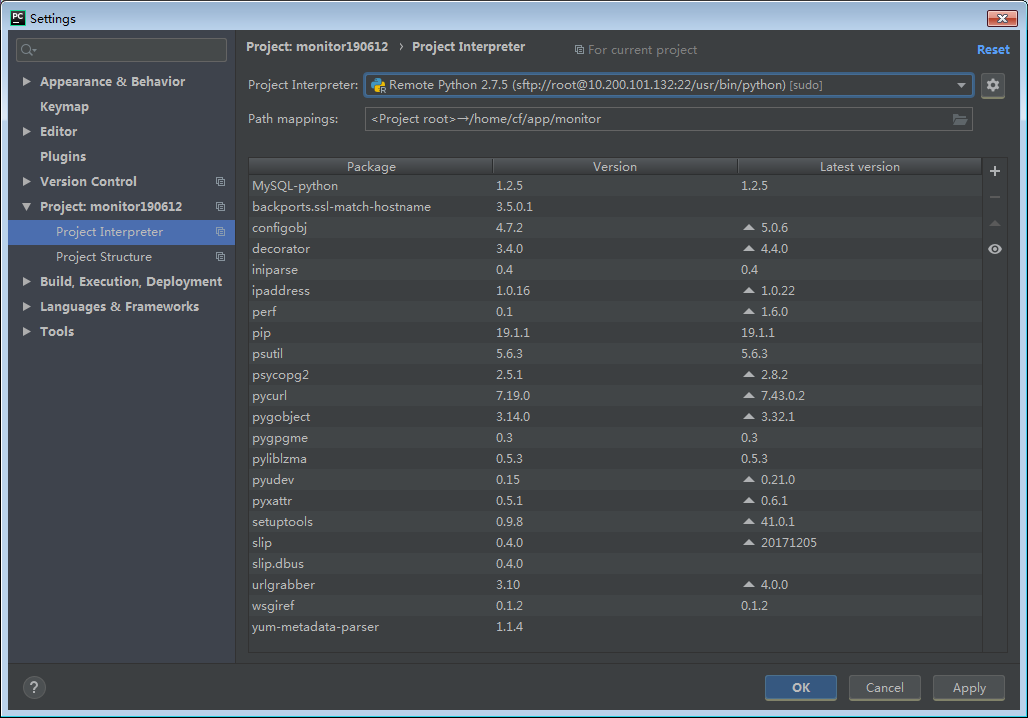Image resolution: width=1028 pixels, height=718 pixels.
Task: Click the plus icon to install package
Action: [x=995, y=171]
